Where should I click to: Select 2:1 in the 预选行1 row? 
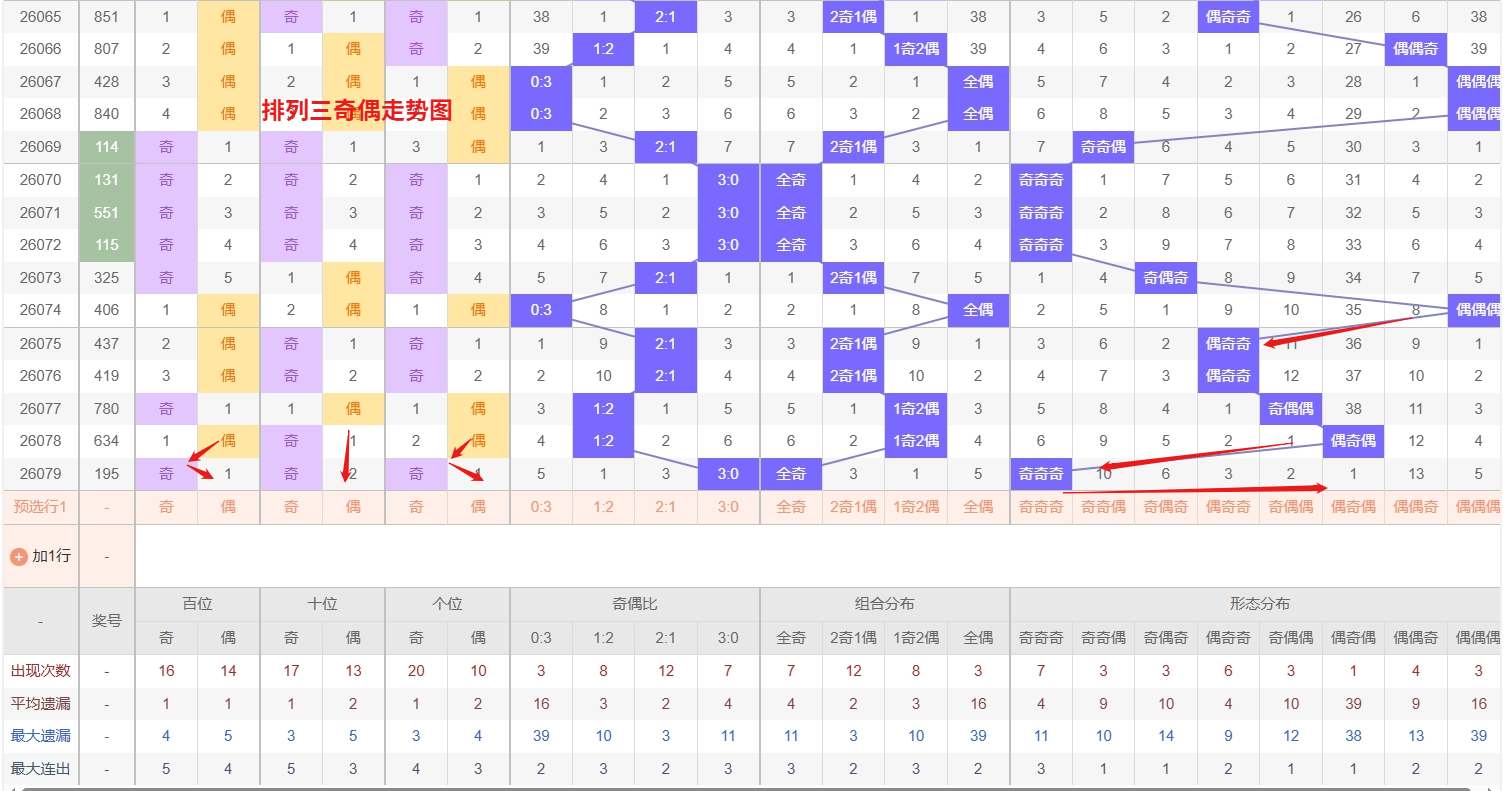click(666, 507)
